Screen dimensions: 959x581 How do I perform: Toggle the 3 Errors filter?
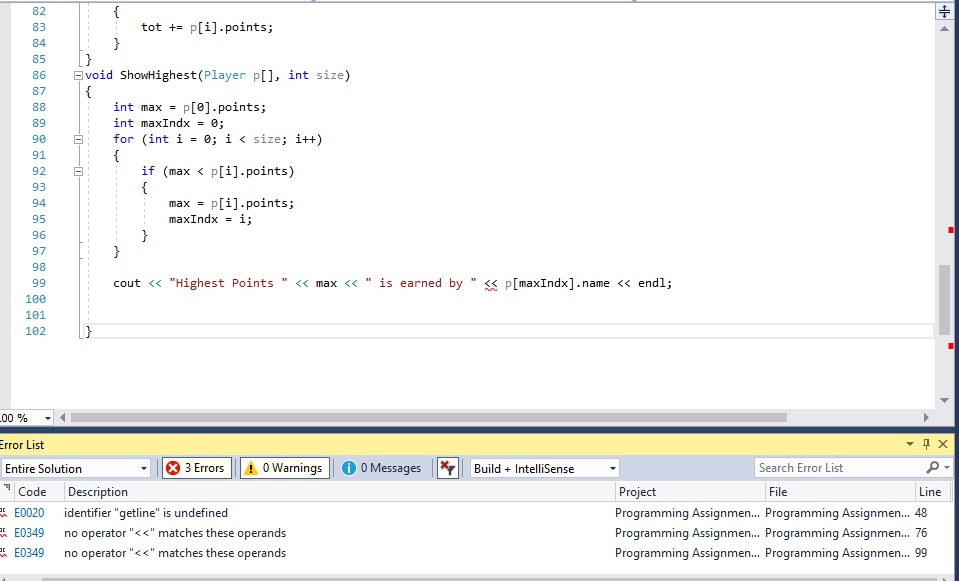197,468
